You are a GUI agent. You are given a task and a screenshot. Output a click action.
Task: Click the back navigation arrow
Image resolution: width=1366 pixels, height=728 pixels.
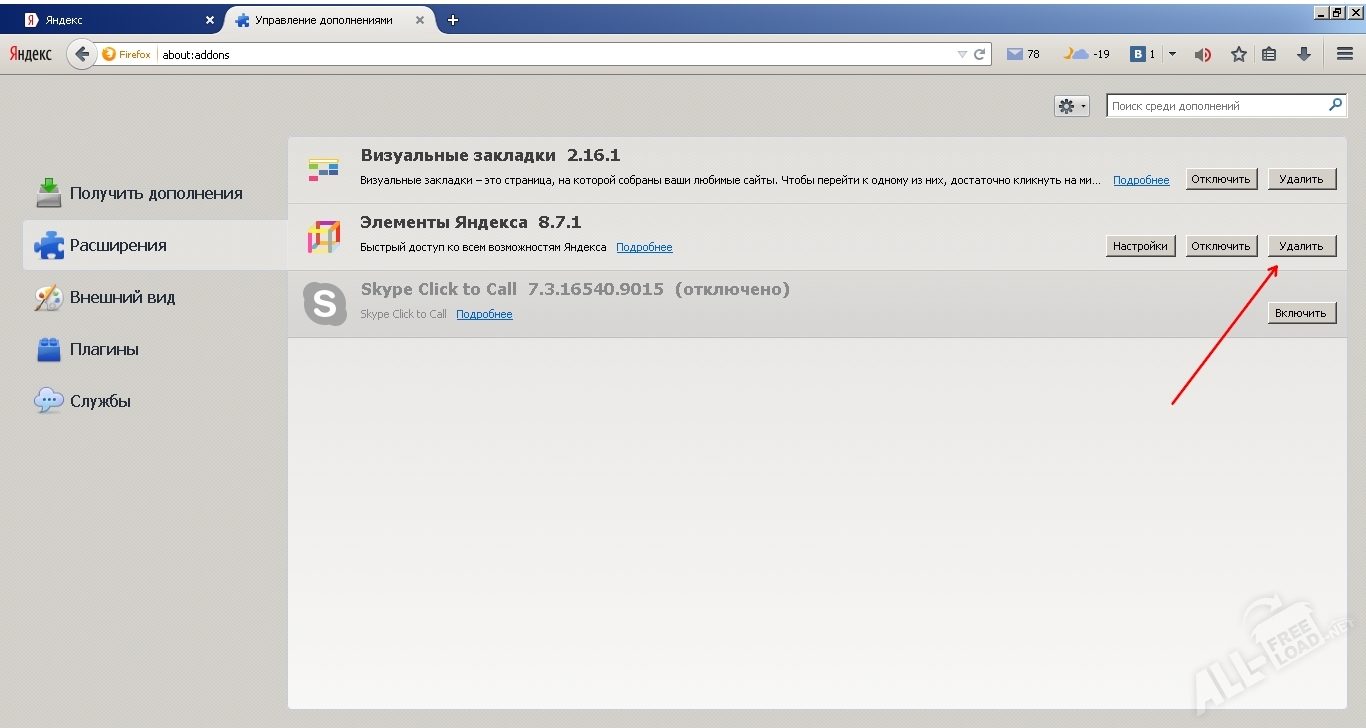[x=82, y=54]
